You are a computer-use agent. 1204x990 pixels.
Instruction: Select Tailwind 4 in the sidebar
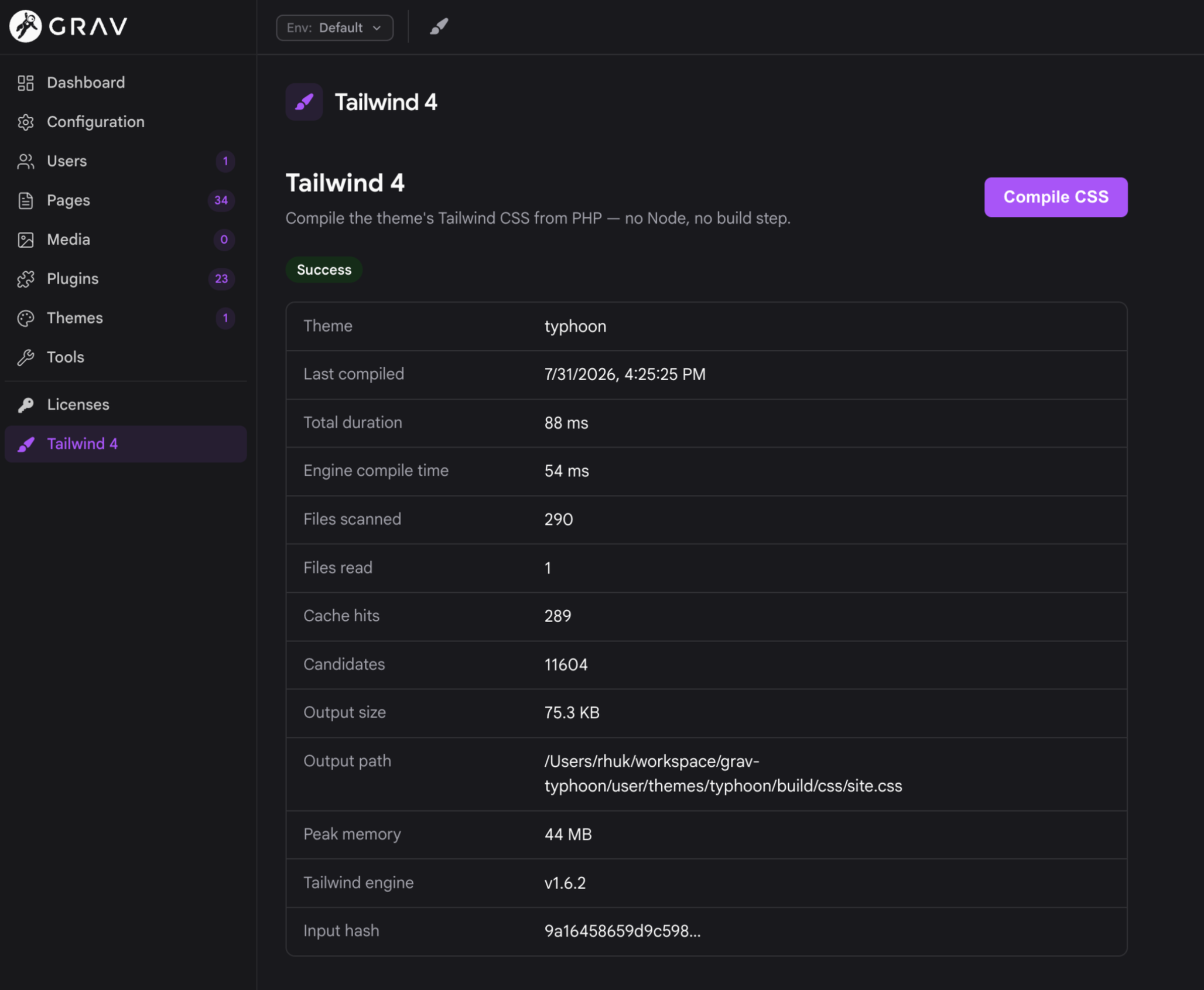click(125, 444)
